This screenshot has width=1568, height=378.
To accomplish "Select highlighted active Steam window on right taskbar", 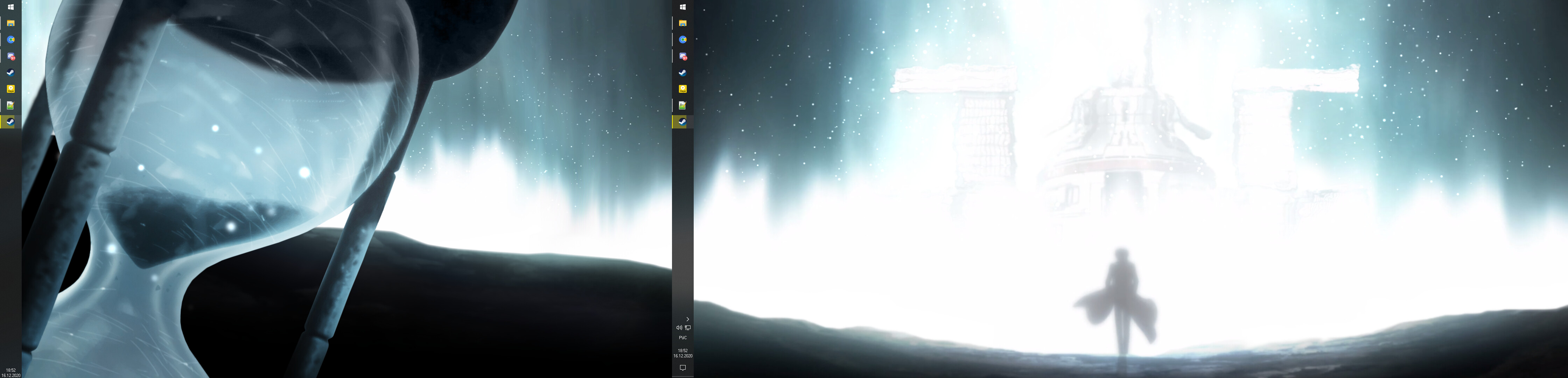I will (x=683, y=122).
